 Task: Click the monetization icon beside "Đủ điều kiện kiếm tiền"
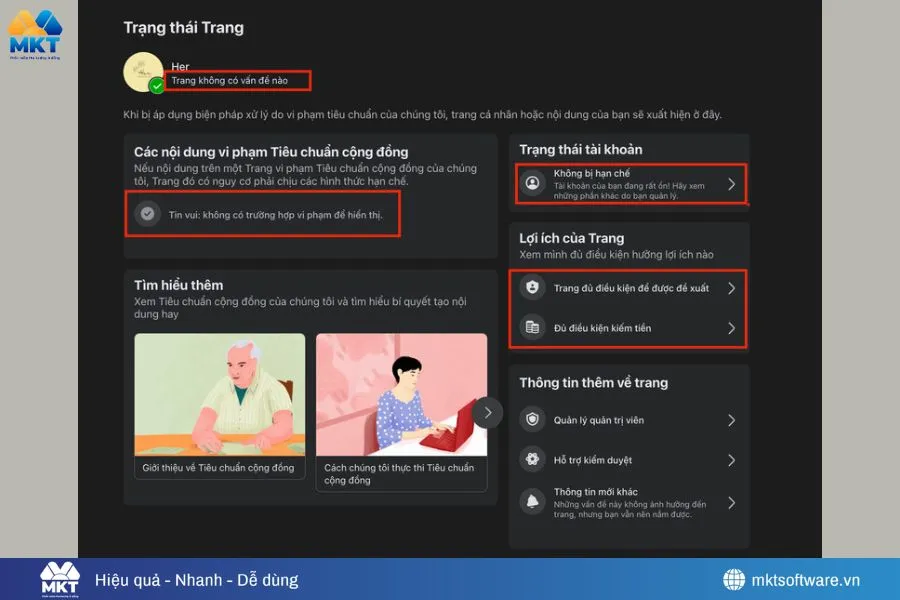pyautogui.click(x=532, y=327)
